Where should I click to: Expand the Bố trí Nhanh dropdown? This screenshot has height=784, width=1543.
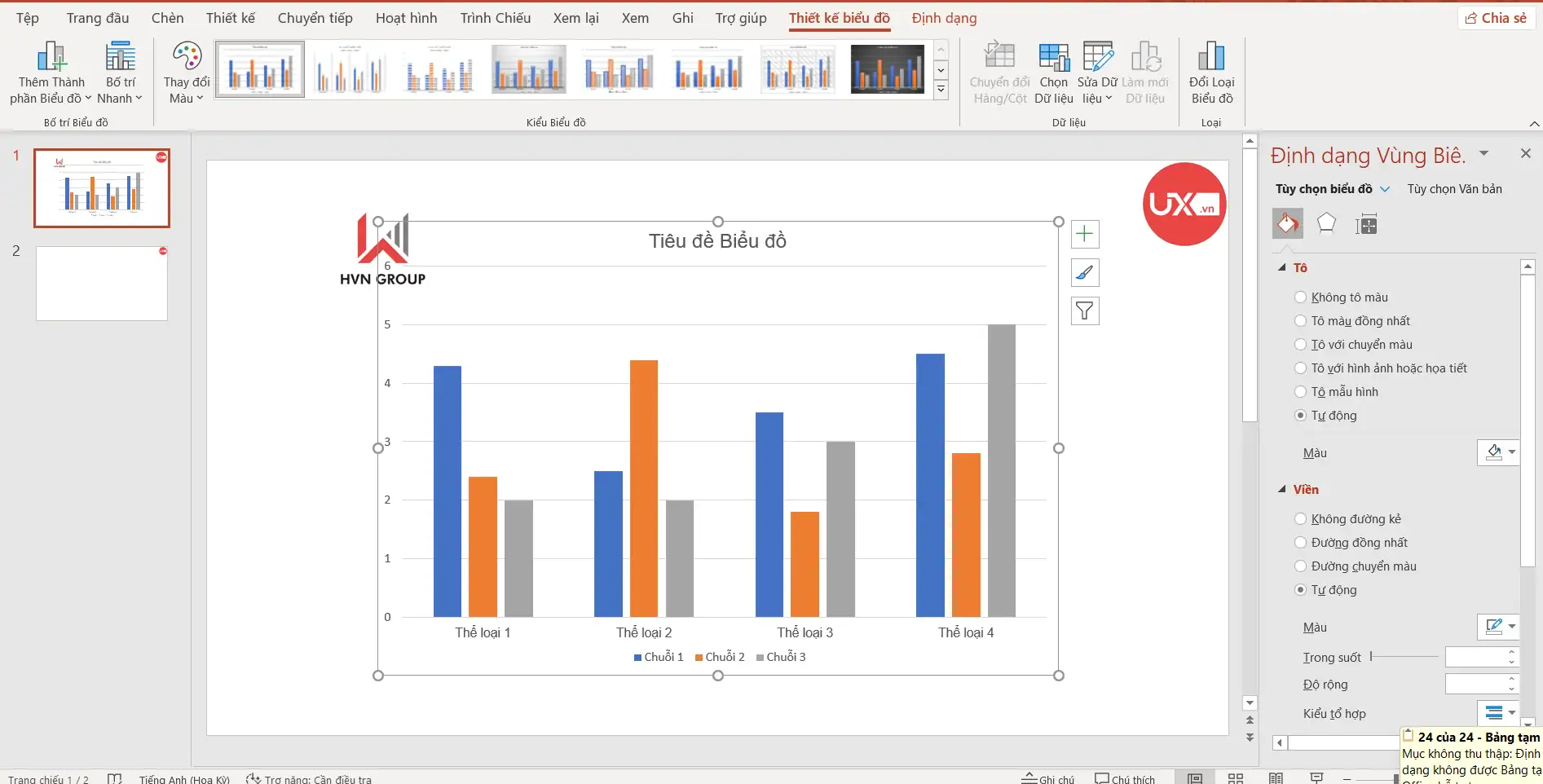click(120, 73)
